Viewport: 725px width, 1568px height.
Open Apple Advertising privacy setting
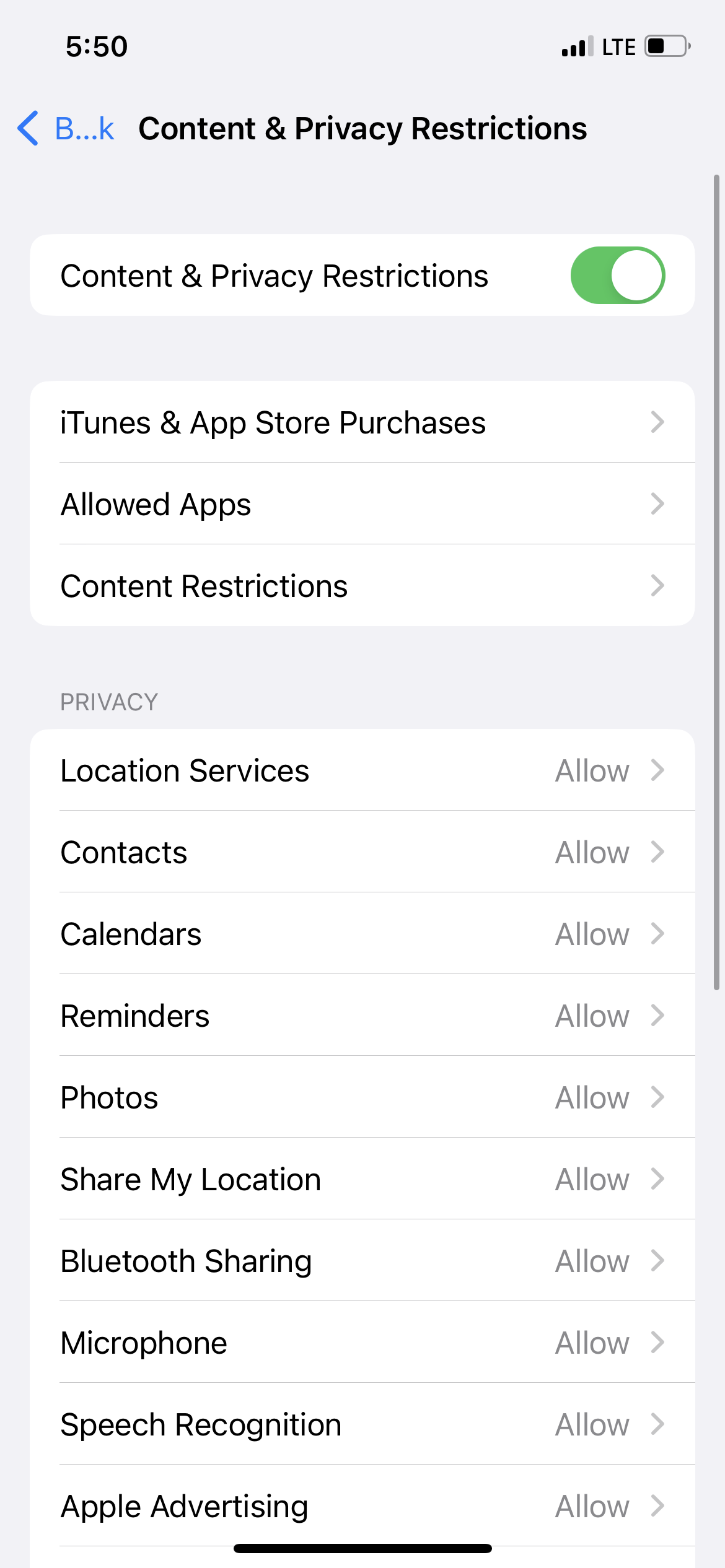pos(362,1506)
